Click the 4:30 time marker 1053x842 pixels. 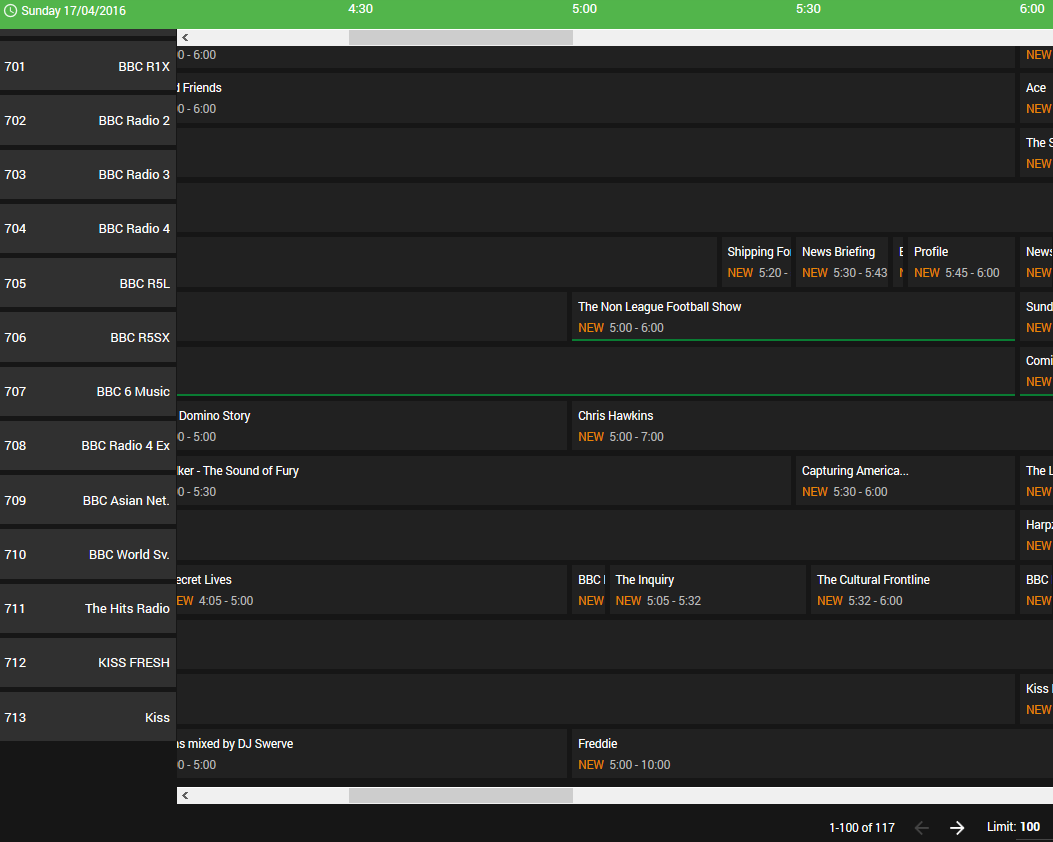coord(361,9)
